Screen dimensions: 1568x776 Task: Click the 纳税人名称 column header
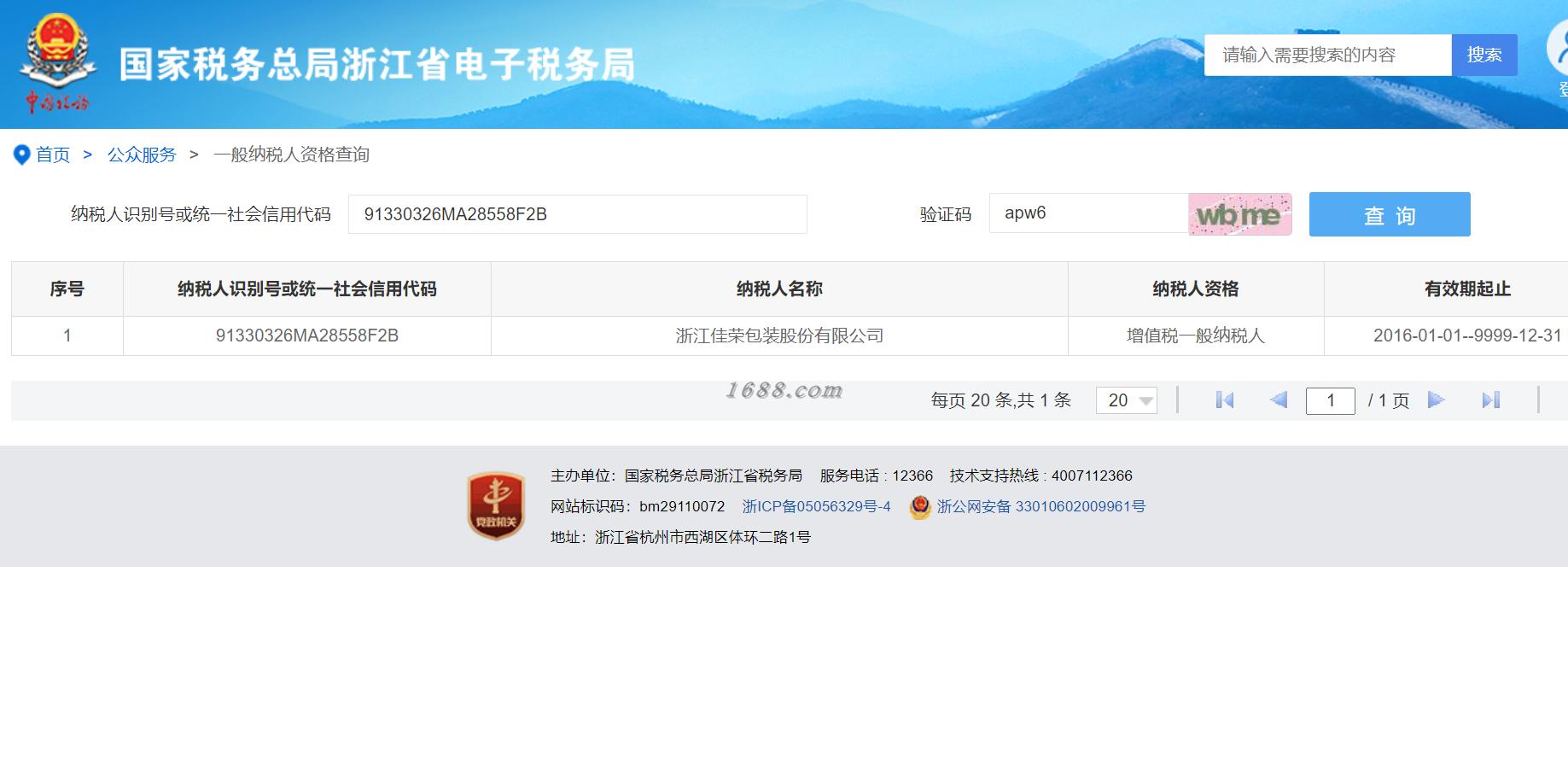(x=779, y=289)
